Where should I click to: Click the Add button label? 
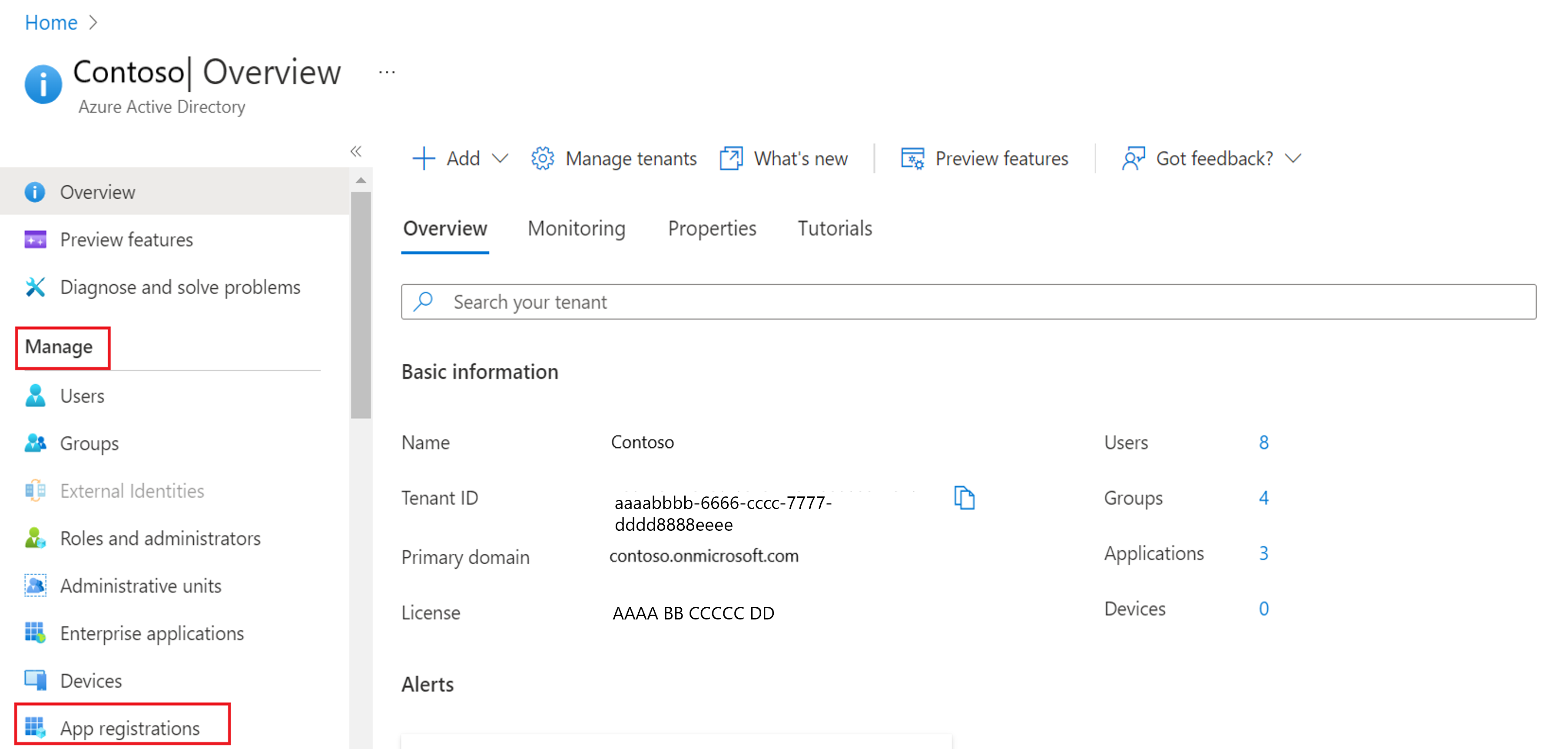click(x=463, y=158)
